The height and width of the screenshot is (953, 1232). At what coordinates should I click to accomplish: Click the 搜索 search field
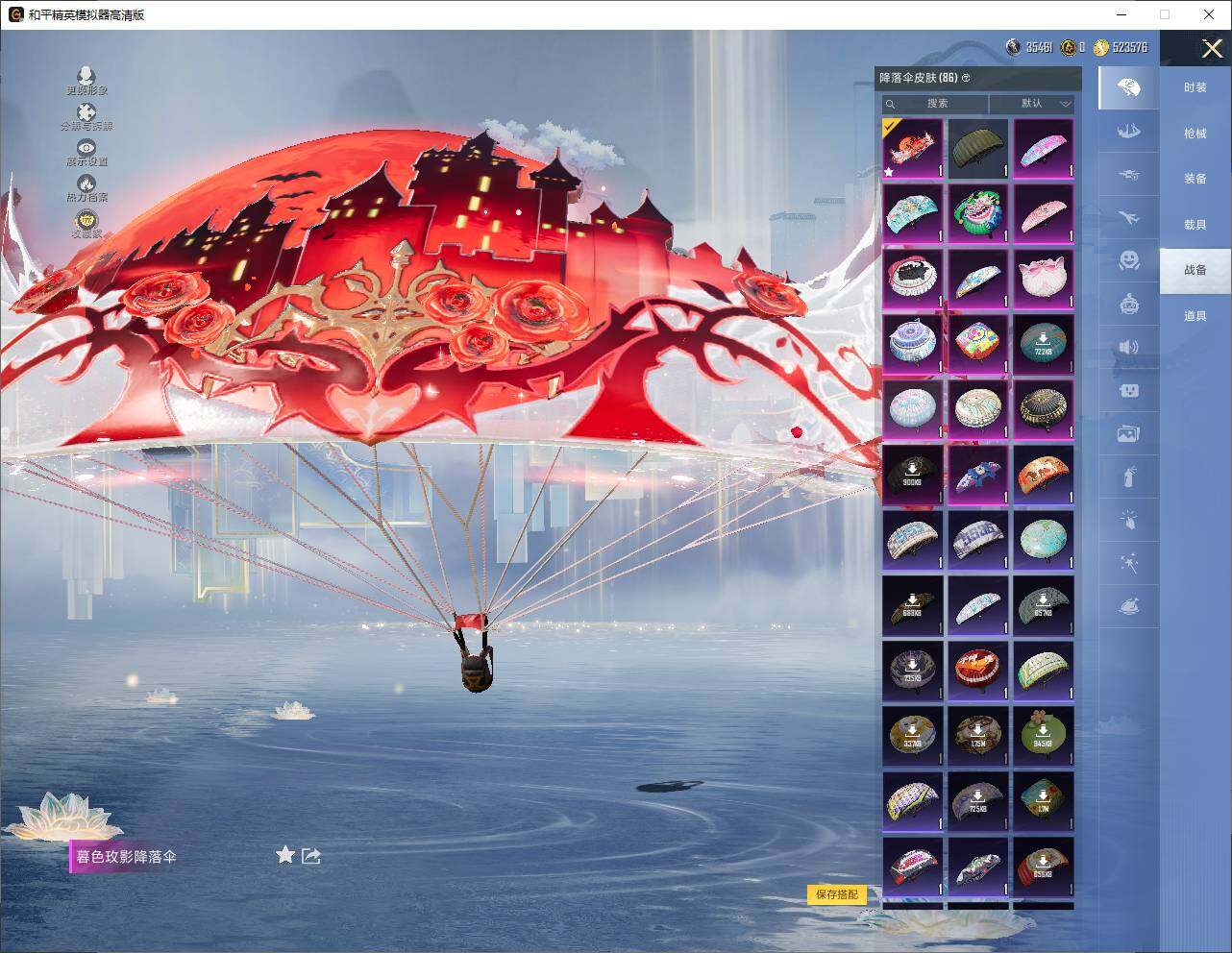click(x=936, y=104)
